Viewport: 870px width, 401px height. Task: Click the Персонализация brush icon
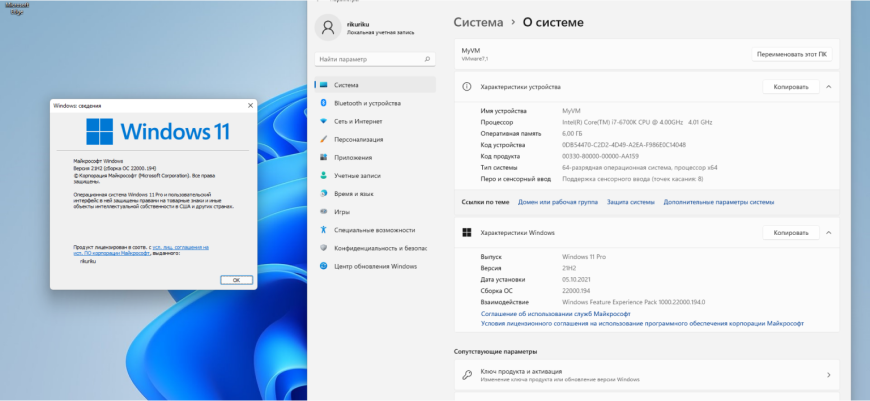click(x=323, y=139)
